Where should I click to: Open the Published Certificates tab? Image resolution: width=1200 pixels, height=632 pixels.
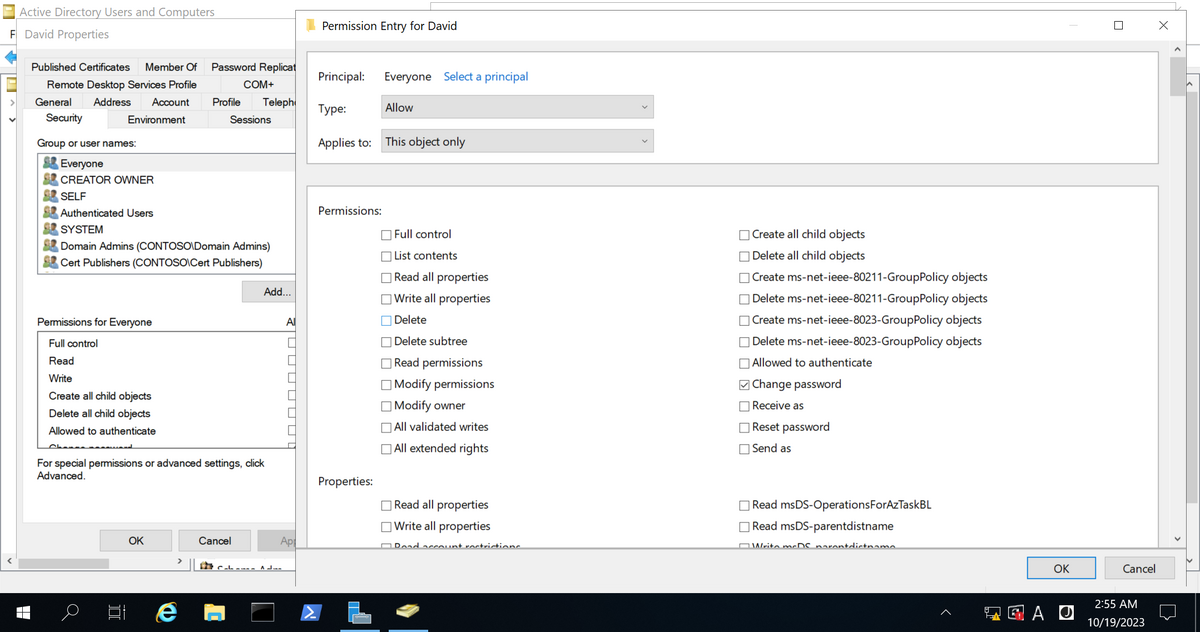tap(81, 67)
